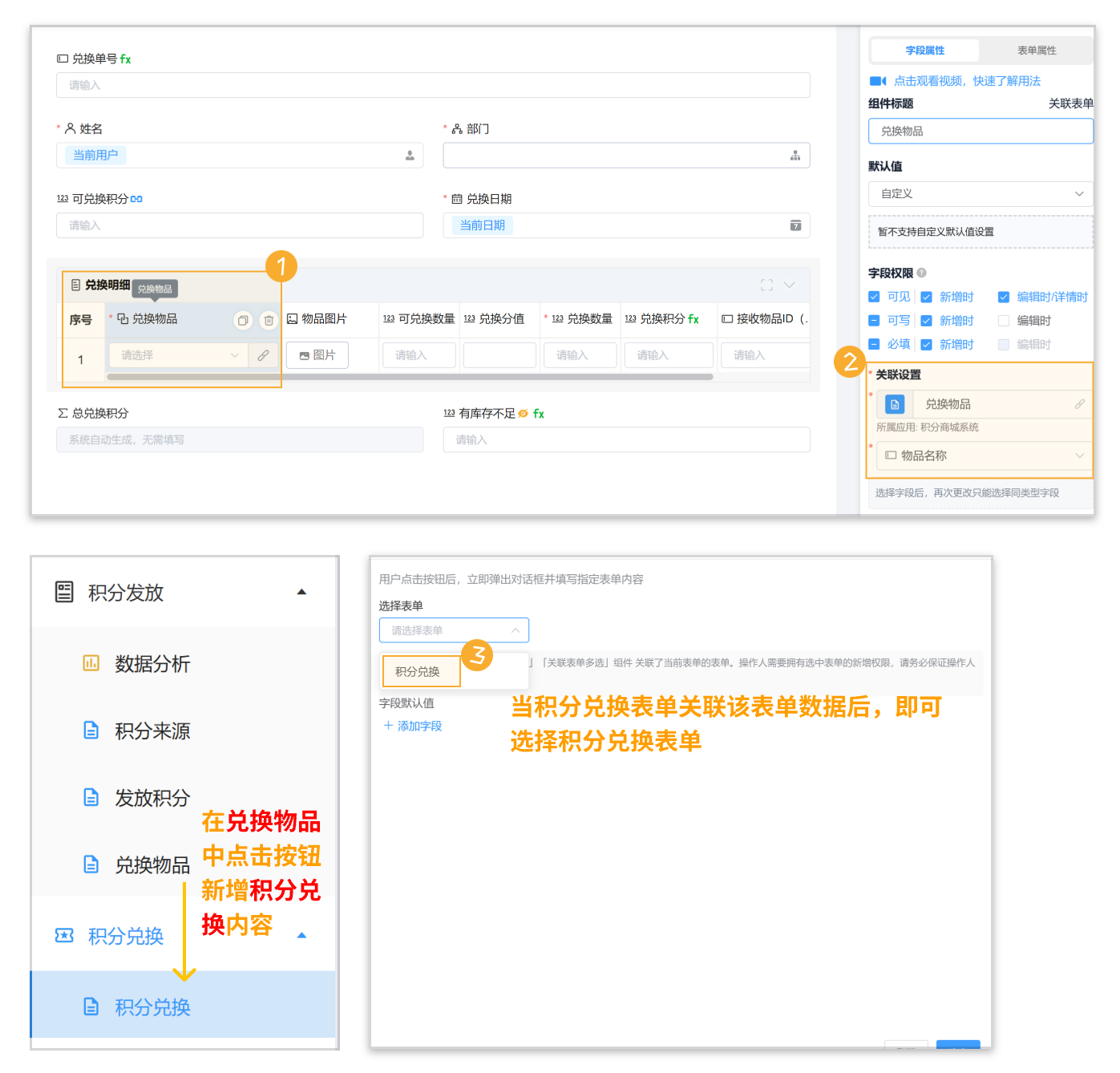Click the 添加字段 link
The height and width of the screenshot is (1073, 1120).
pyautogui.click(x=412, y=726)
